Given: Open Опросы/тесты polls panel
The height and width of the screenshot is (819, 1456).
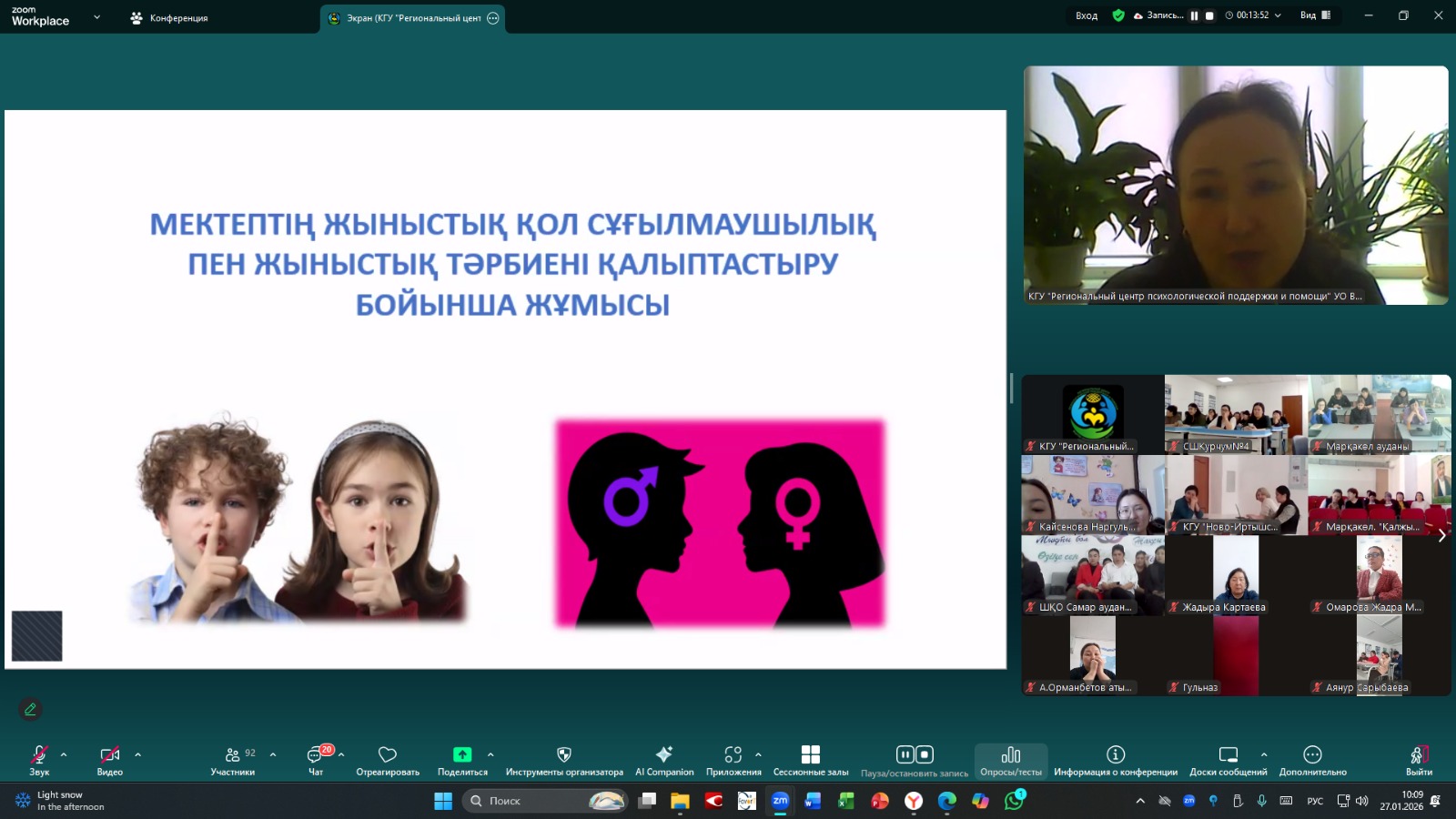Looking at the screenshot, I should [x=1010, y=759].
